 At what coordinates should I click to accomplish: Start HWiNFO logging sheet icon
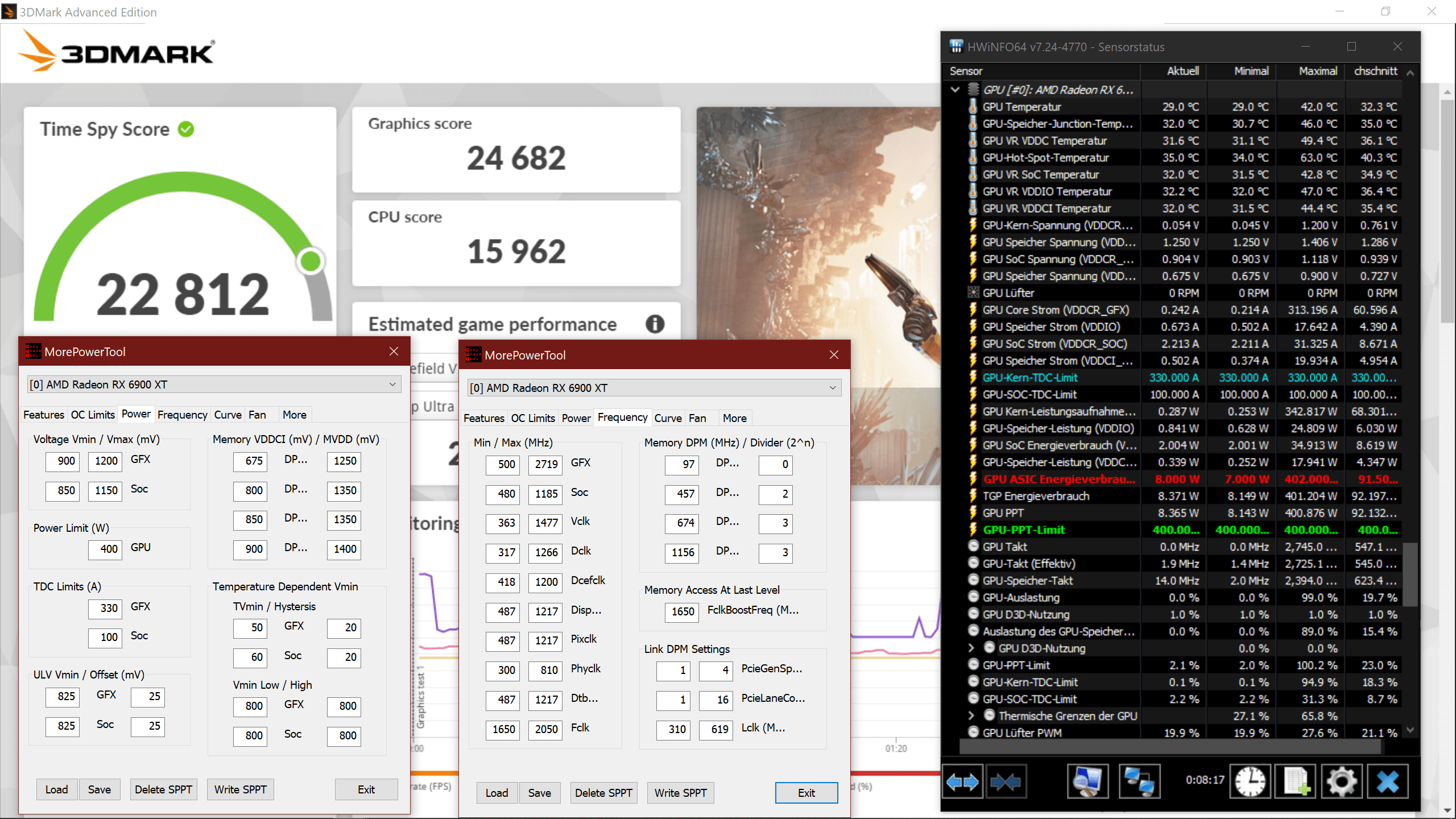point(1296,781)
